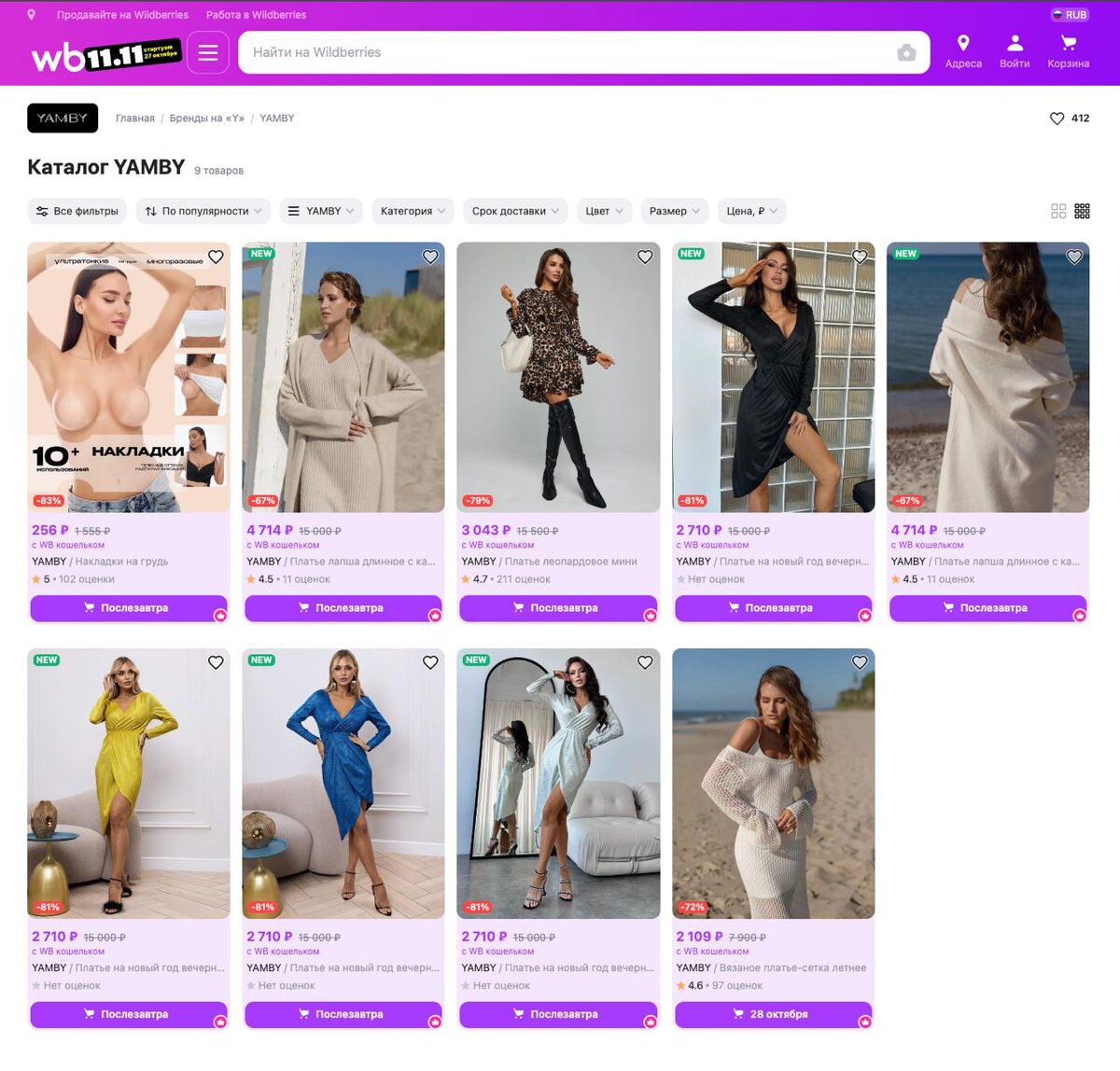Open the knitted mesh dress product image
1120x1071 pixels.
click(x=773, y=784)
